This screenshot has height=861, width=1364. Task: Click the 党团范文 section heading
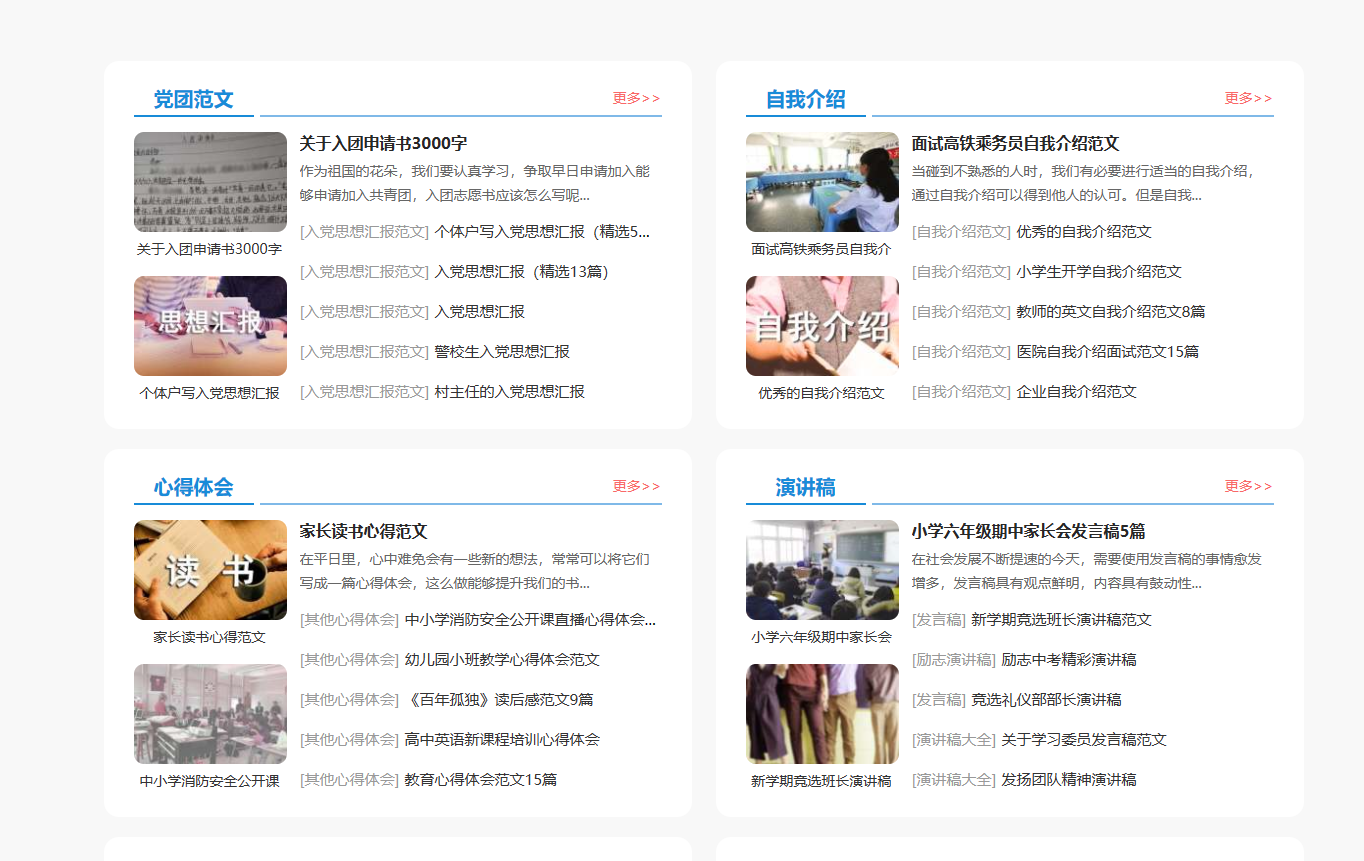[x=193, y=99]
